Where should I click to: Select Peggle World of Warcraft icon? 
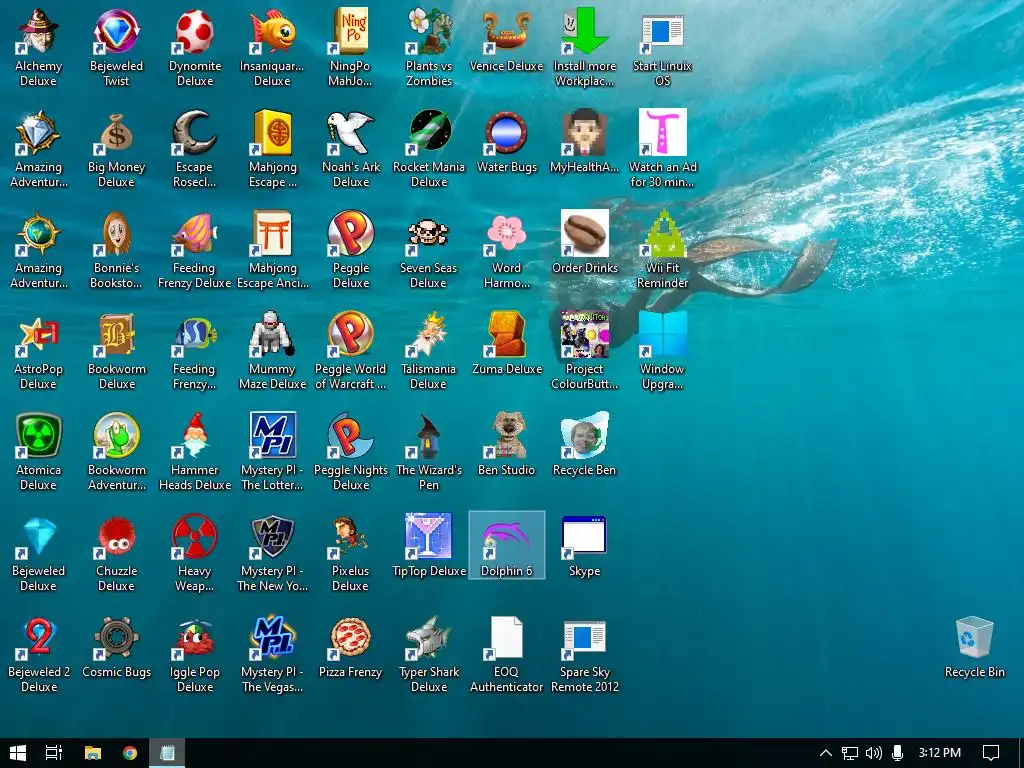point(350,334)
